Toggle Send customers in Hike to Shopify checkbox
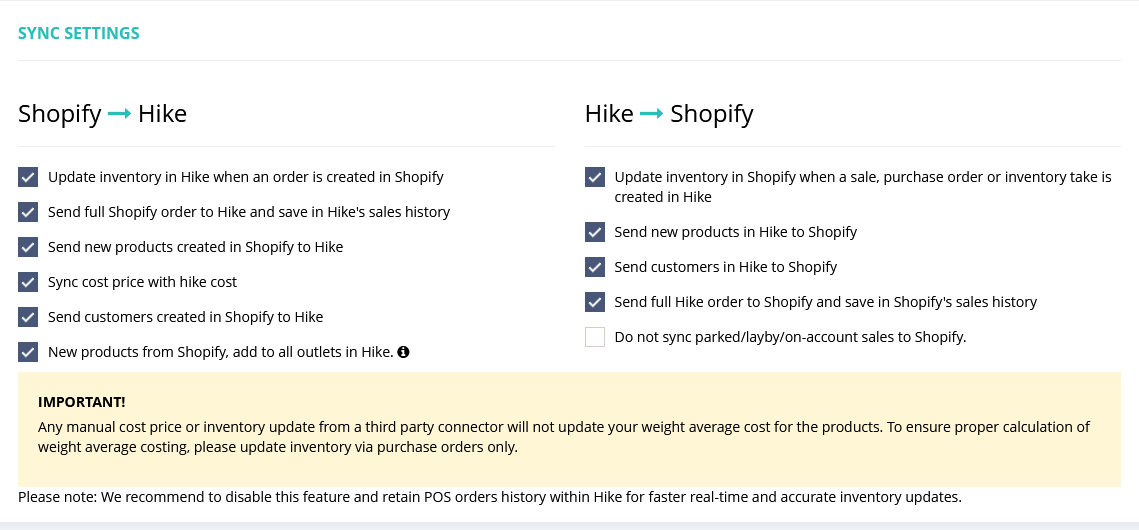1139x530 pixels. tap(595, 267)
